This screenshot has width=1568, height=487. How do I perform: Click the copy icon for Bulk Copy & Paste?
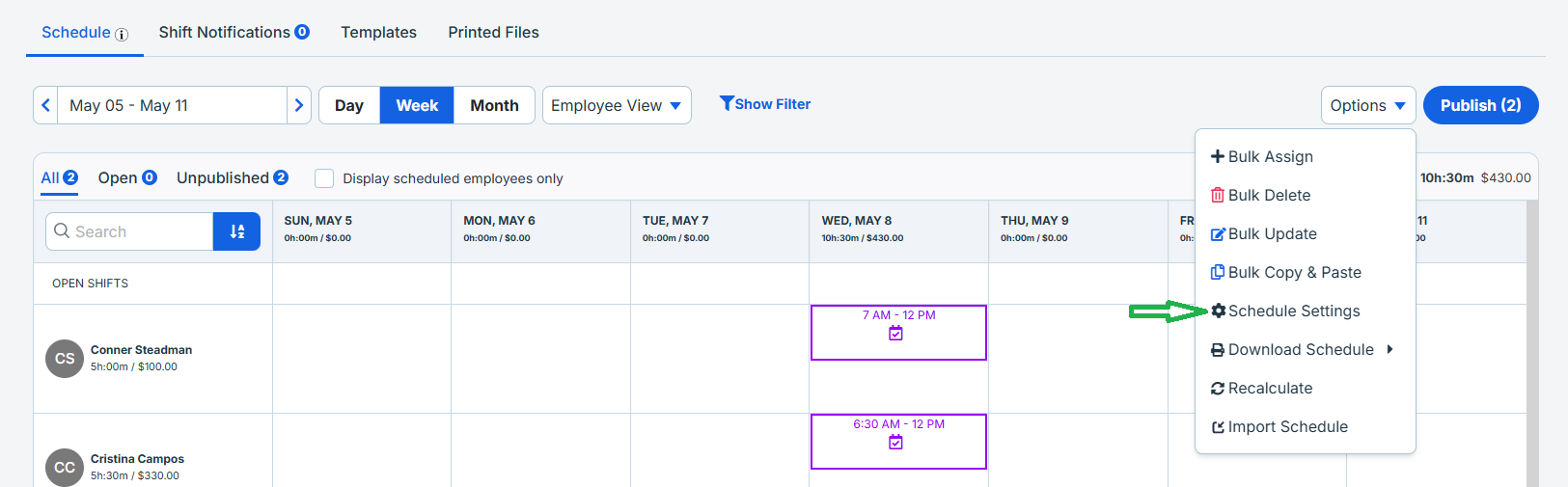tap(1218, 272)
